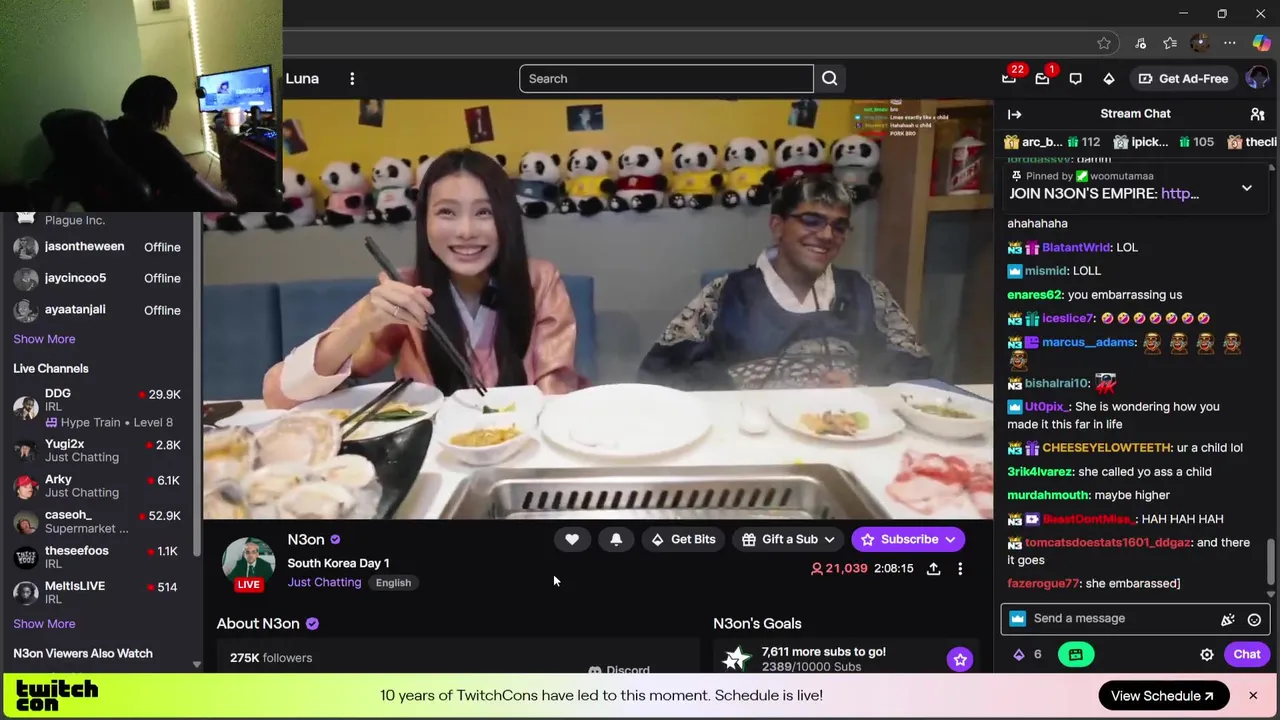Click the chat scrollbar thumb
Screen dimensions: 1280x720
(1272, 562)
